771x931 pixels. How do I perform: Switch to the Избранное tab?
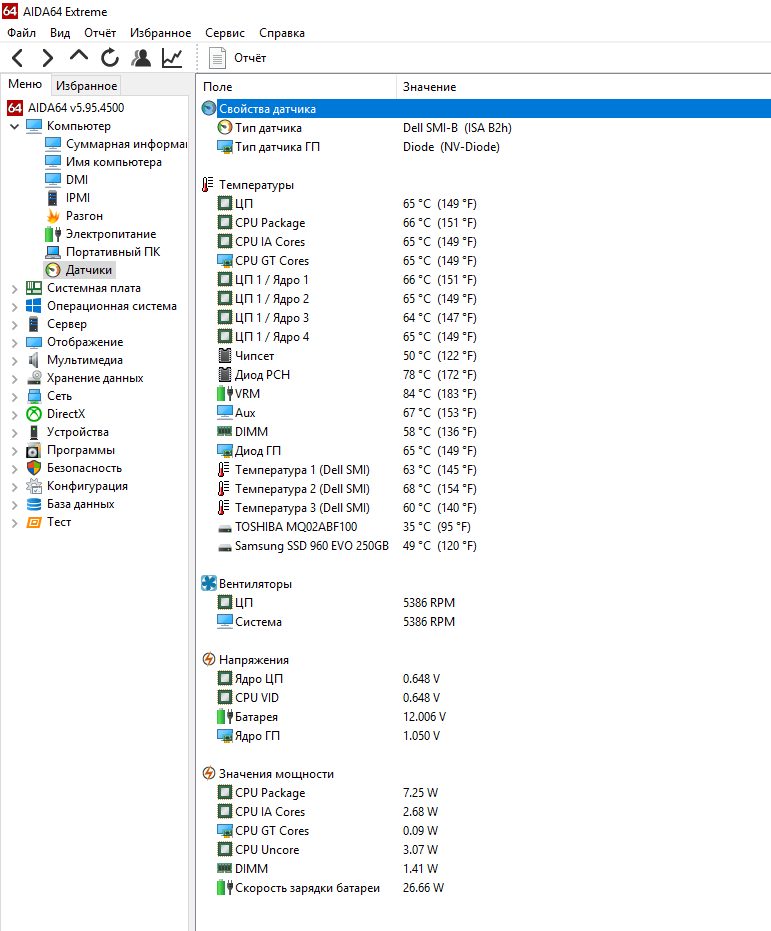click(86, 86)
